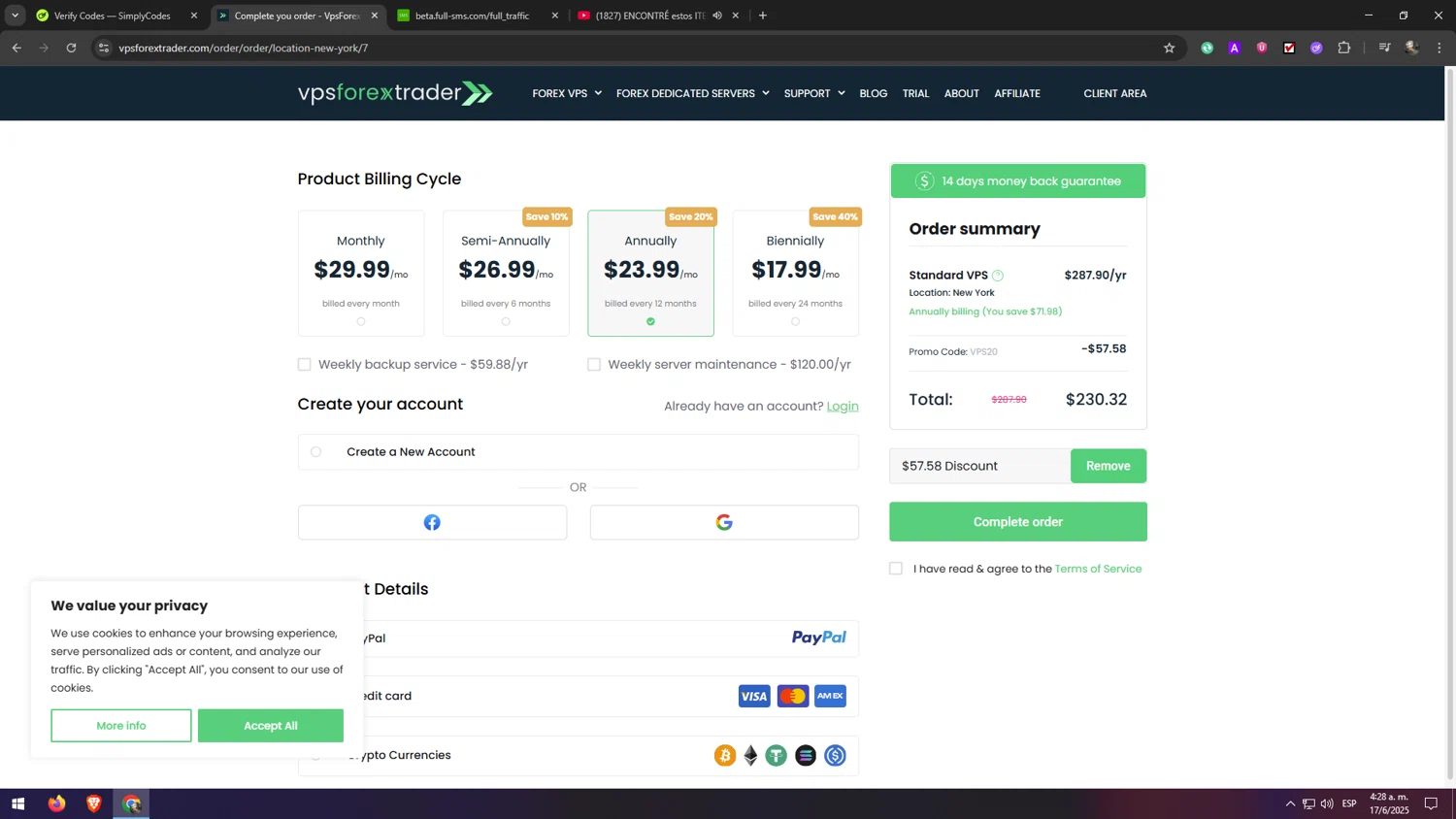The height and width of the screenshot is (819, 1456).
Task: Open the browser extensions menu
Action: coord(1344,48)
